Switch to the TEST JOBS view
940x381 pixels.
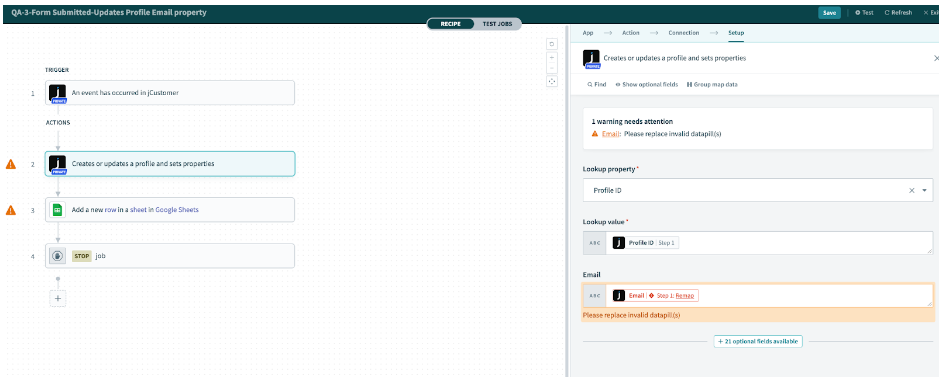(x=497, y=24)
